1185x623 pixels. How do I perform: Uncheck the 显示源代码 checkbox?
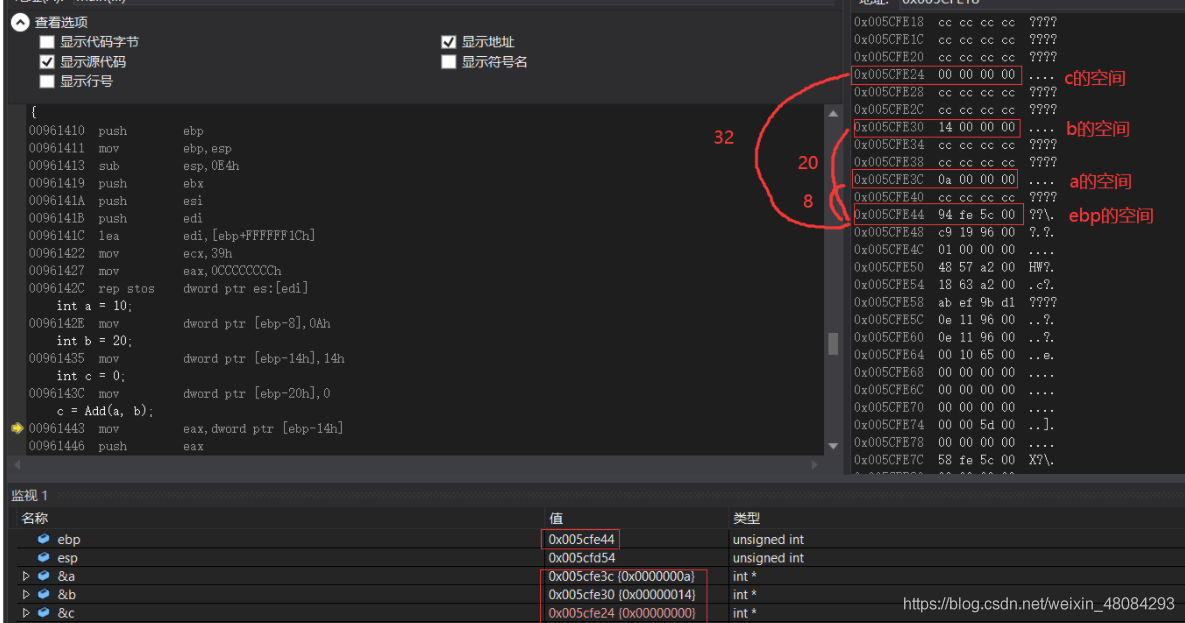(x=47, y=62)
